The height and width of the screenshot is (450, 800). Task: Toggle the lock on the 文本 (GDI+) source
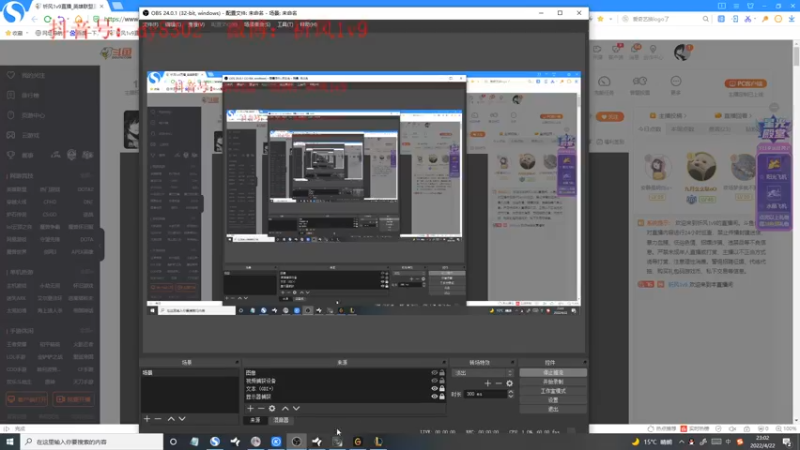[442, 389]
